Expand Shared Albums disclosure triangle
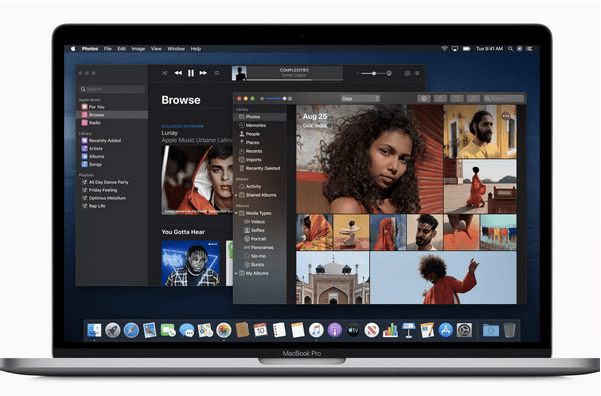The image size is (601, 396). point(236,195)
